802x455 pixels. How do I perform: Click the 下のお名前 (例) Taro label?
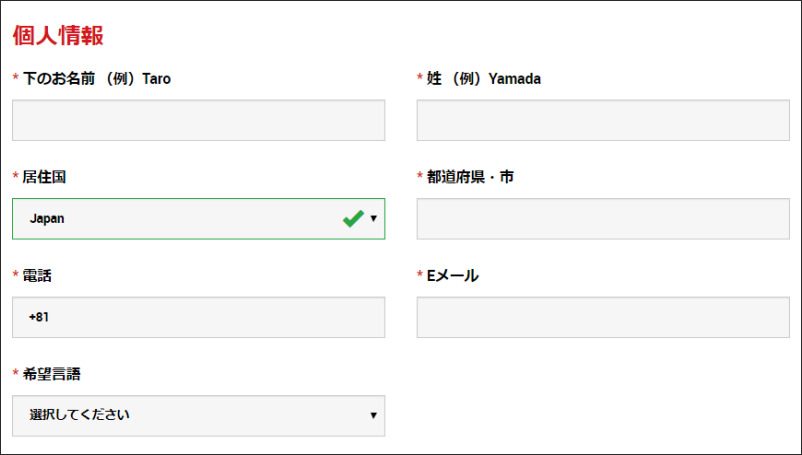(x=97, y=79)
